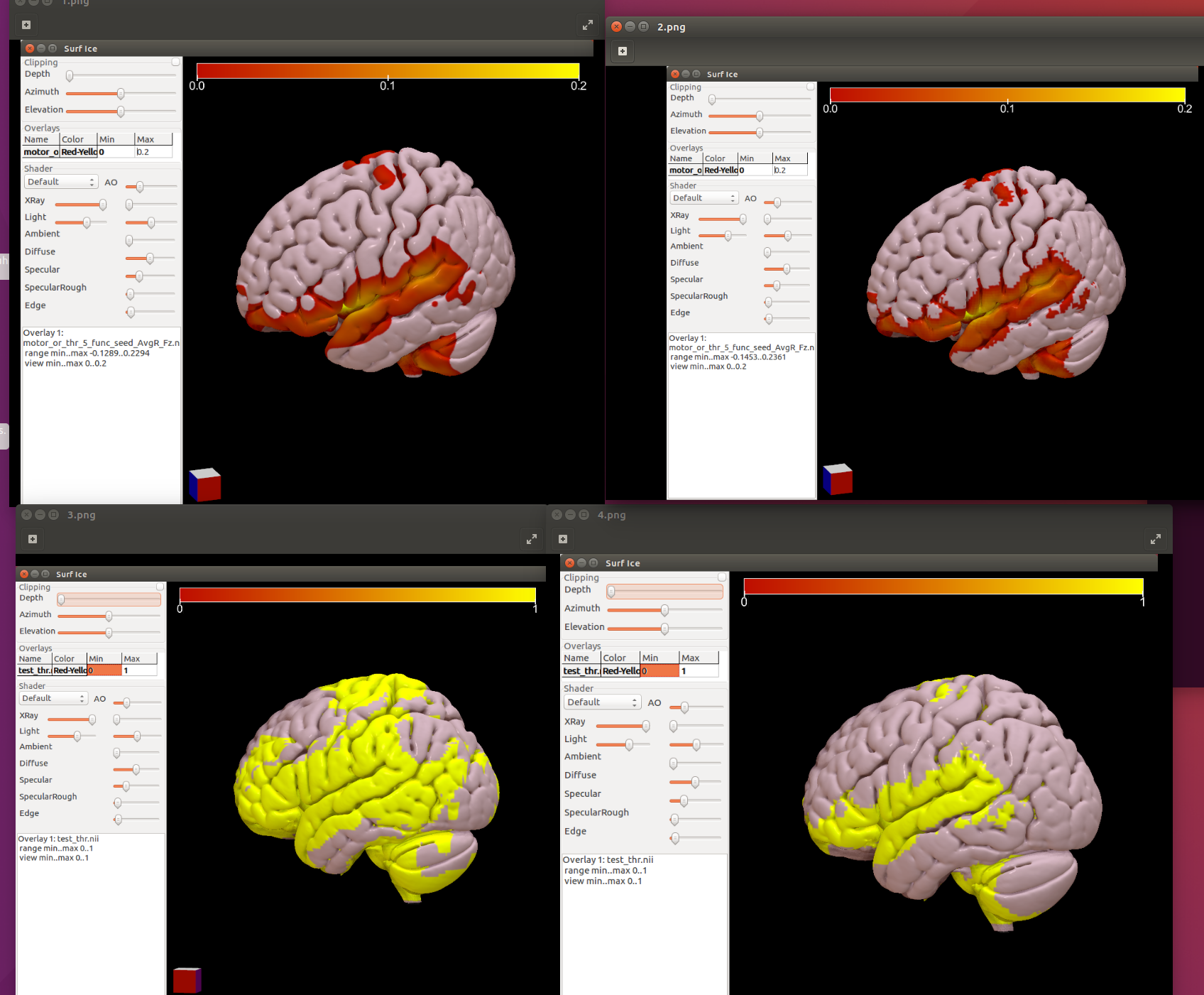The height and width of the screenshot is (995, 1204).
Task: Enable the Clipping checkbox in 2.png image
Action: tap(810, 87)
